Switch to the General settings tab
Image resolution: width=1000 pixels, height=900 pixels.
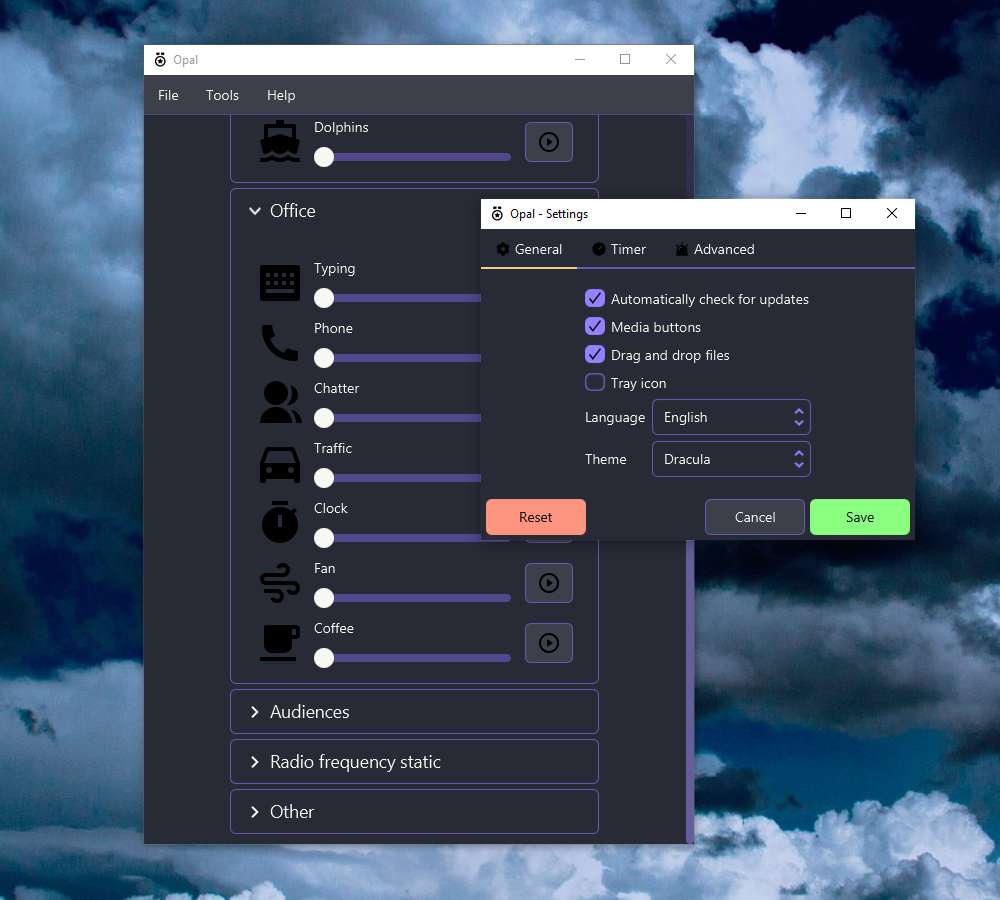click(529, 249)
